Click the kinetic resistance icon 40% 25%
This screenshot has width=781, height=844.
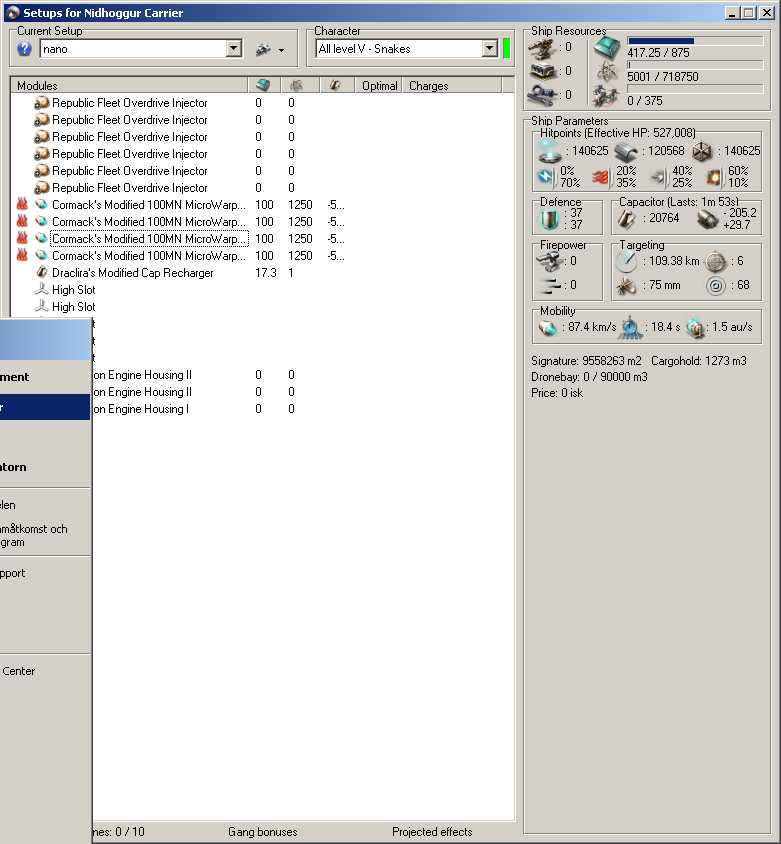(x=659, y=177)
